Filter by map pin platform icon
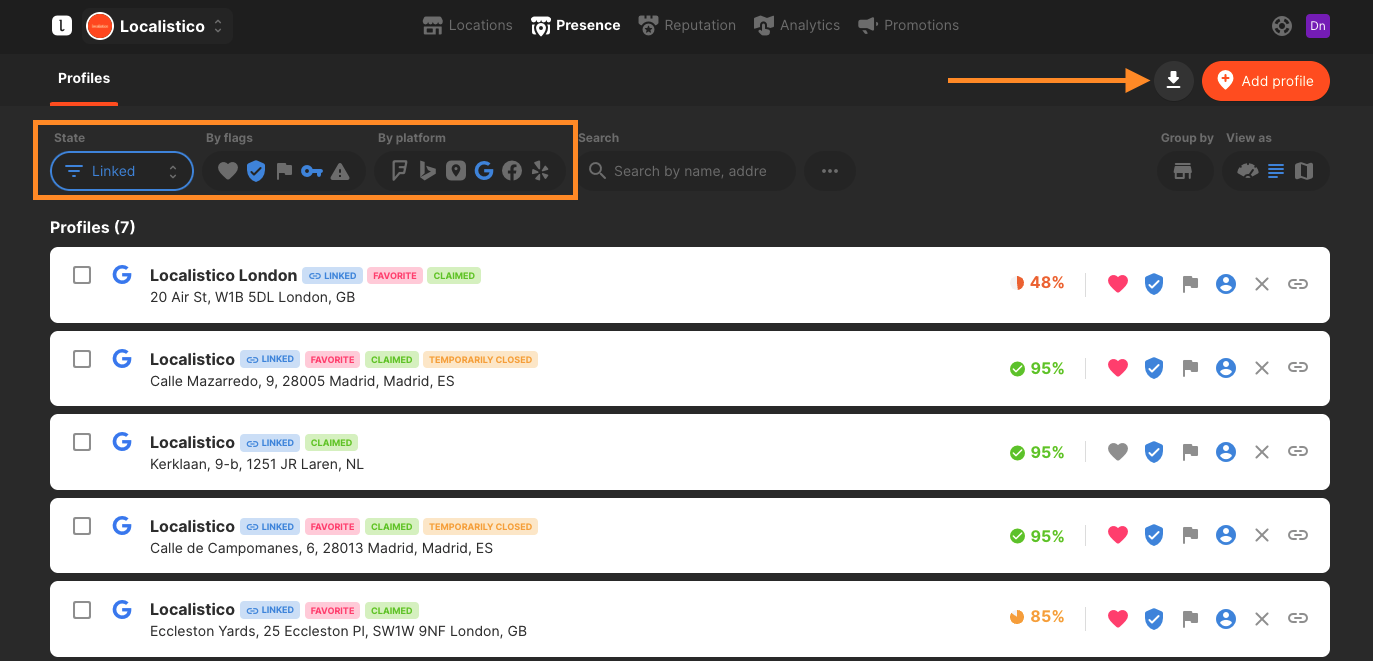The width and height of the screenshot is (1373, 661). tap(456, 171)
